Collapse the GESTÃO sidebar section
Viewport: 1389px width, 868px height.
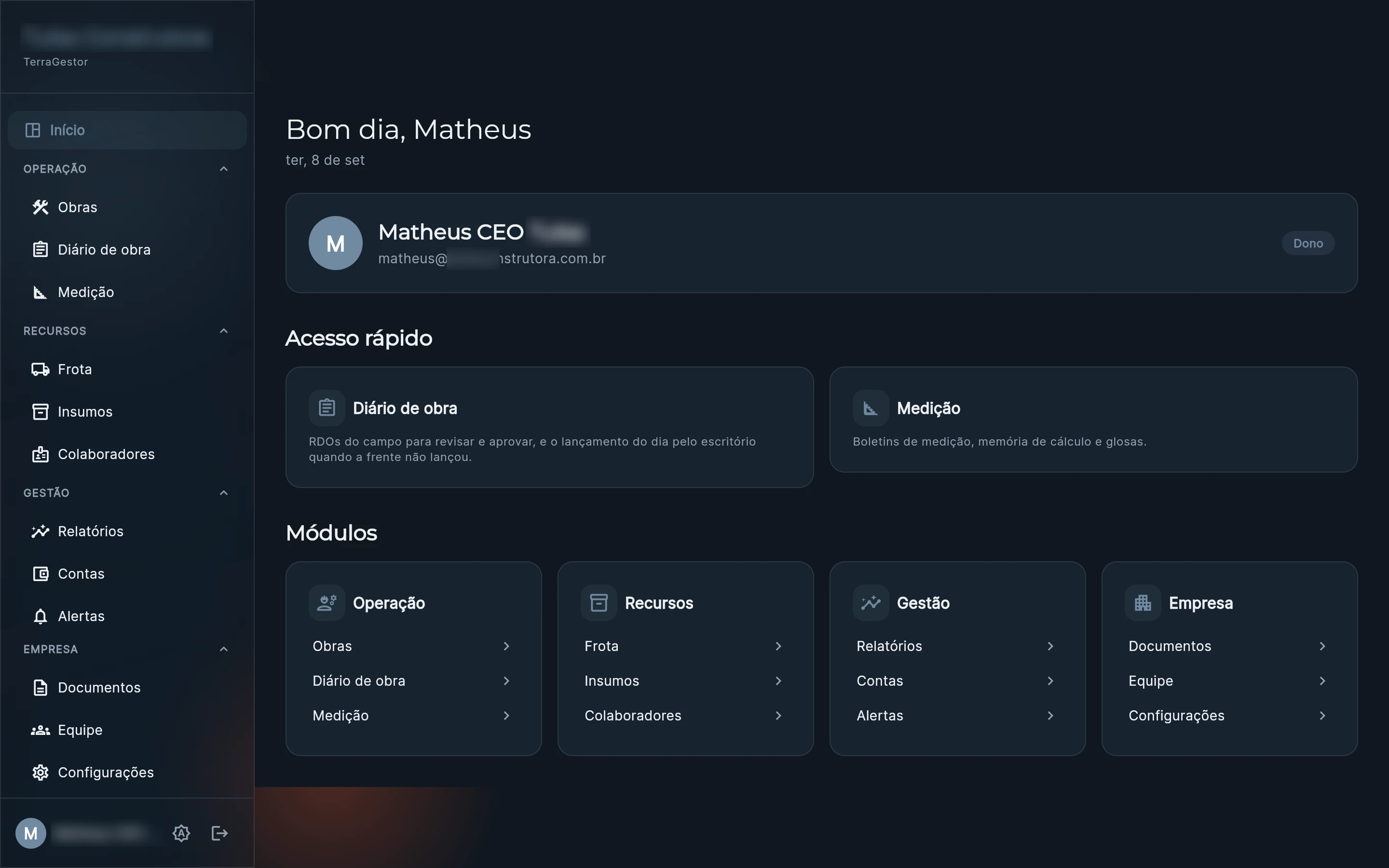coord(224,492)
